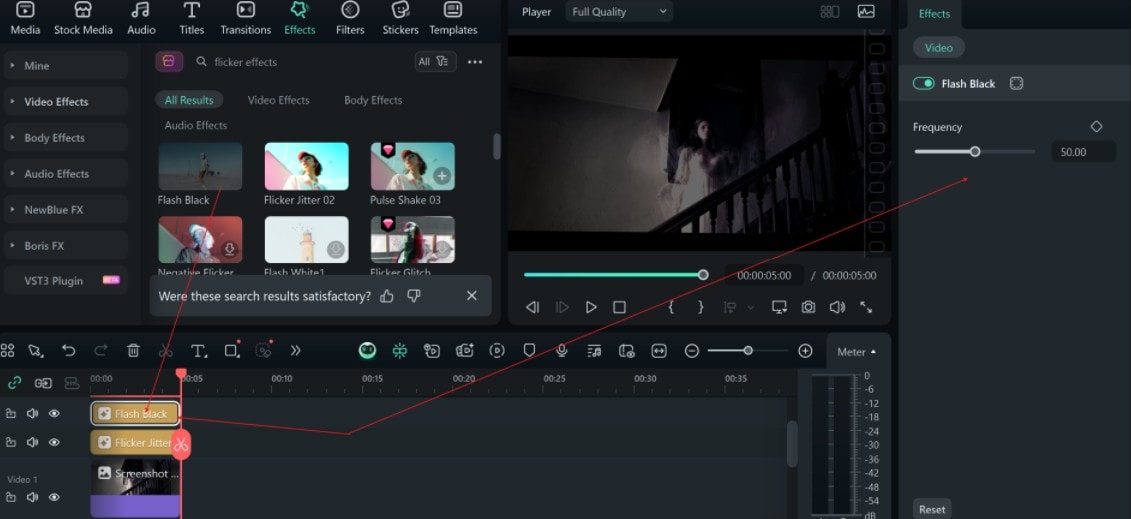Expand Audio Effects in sidebar
Screen dimensions: 1131x519
[65, 174]
